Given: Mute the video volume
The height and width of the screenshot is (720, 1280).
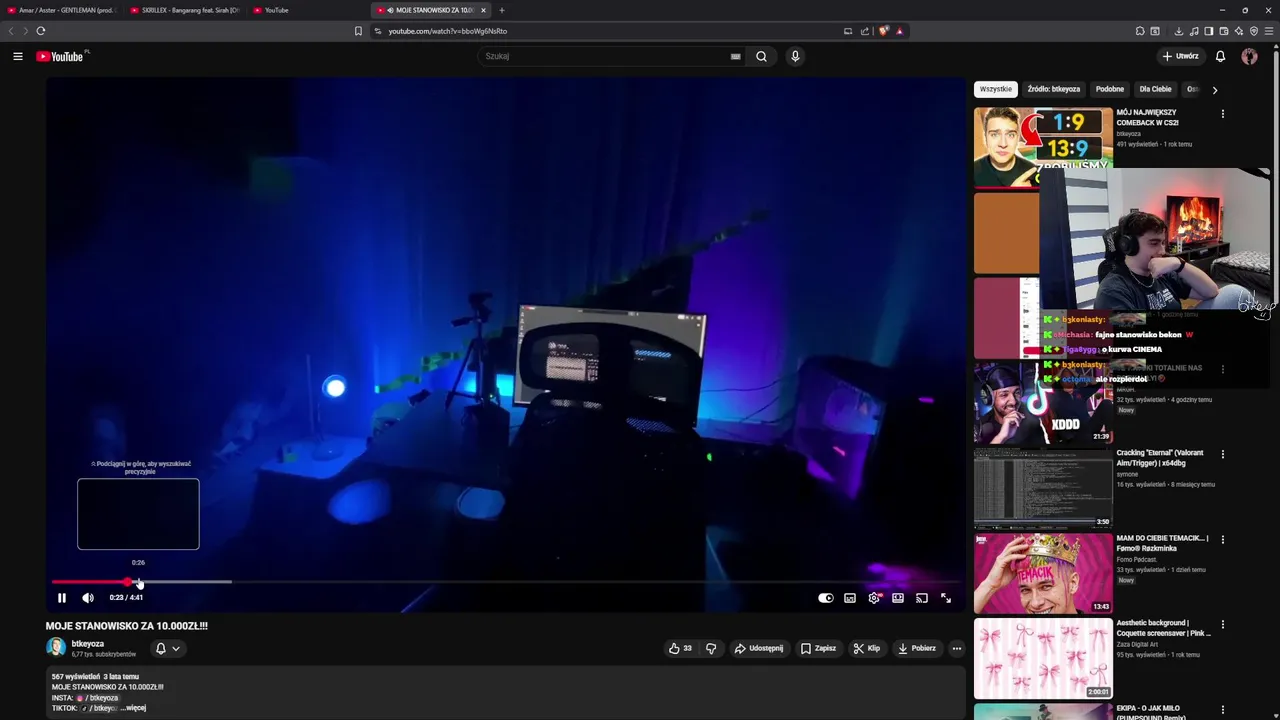Looking at the screenshot, I should coord(88,598).
